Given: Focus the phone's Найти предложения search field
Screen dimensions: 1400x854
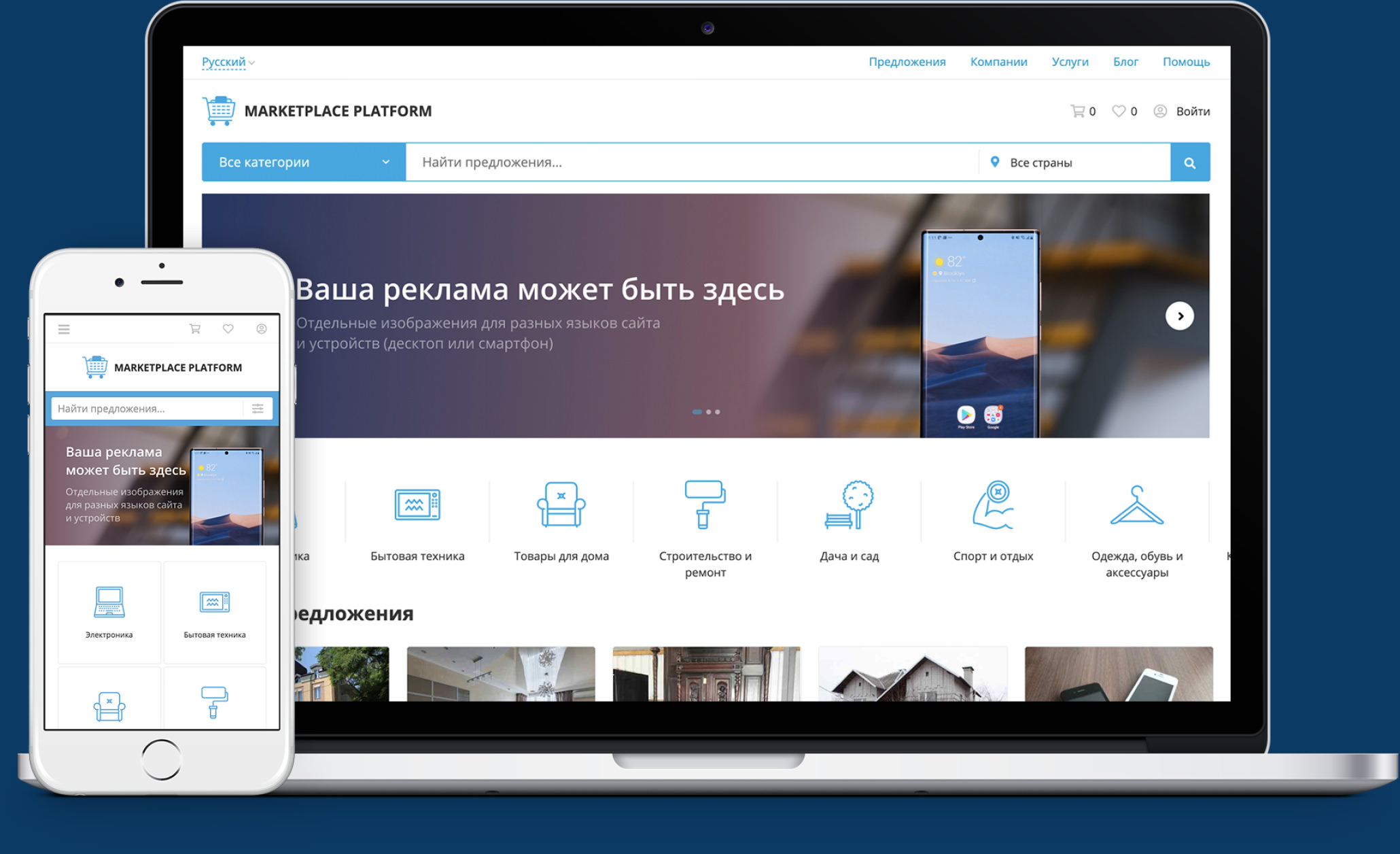Looking at the screenshot, I should click(147, 409).
